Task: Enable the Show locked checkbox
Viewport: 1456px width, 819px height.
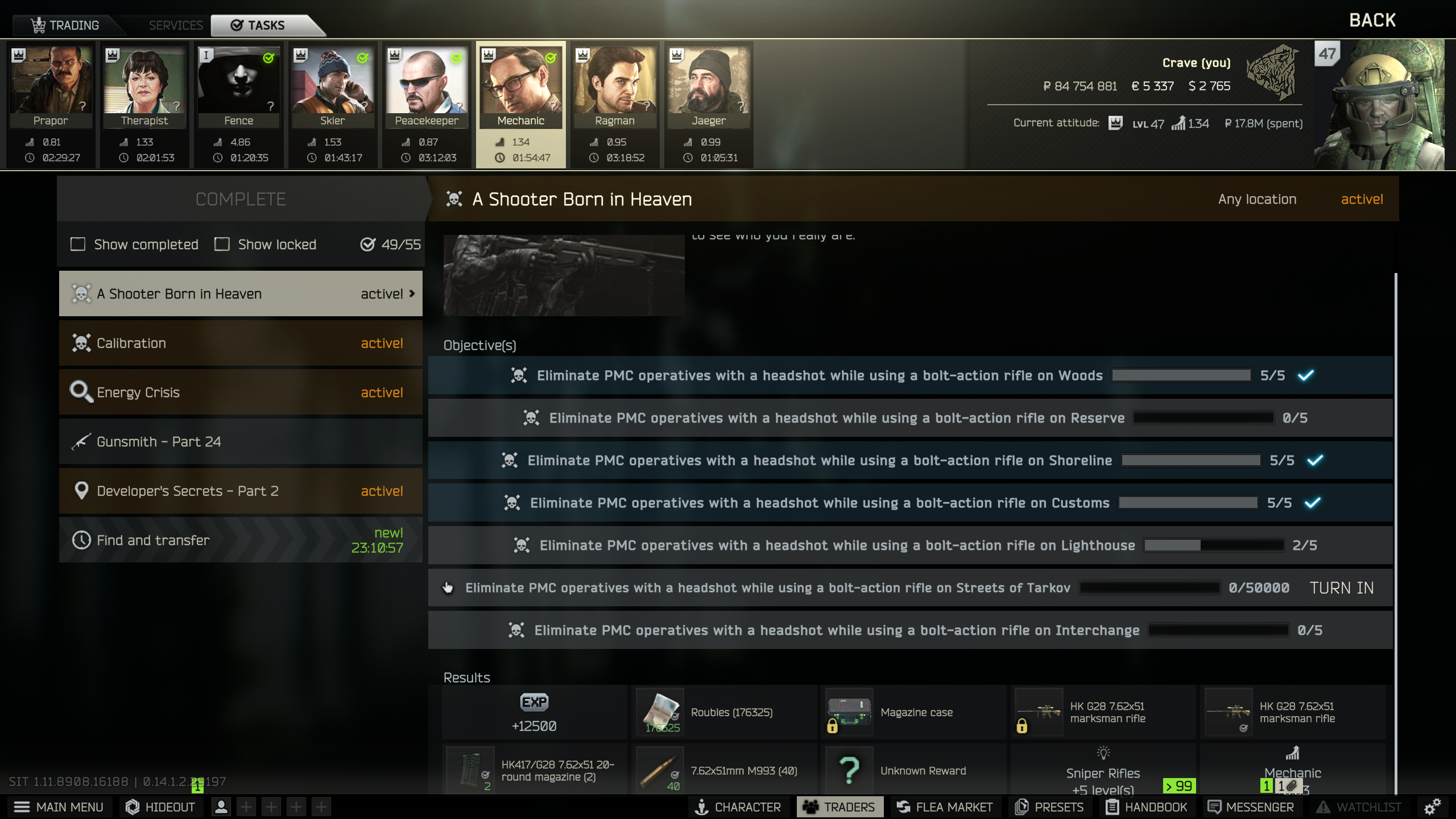Action: tap(222, 245)
